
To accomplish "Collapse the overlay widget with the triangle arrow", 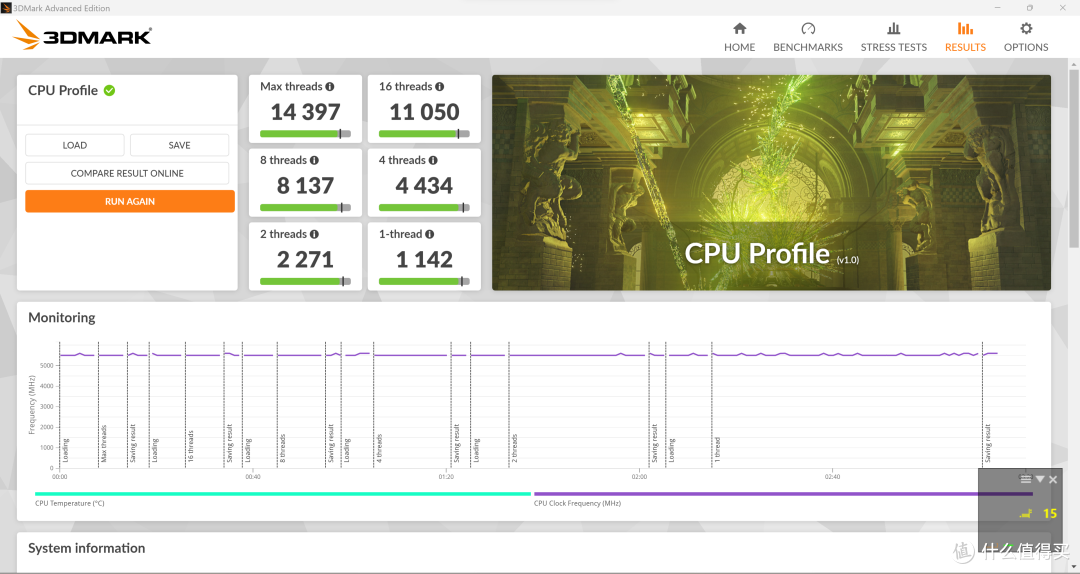I will coord(1040,479).
